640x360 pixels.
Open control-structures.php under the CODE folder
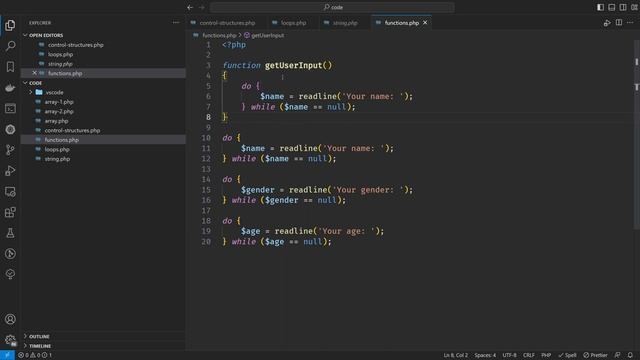[72, 130]
